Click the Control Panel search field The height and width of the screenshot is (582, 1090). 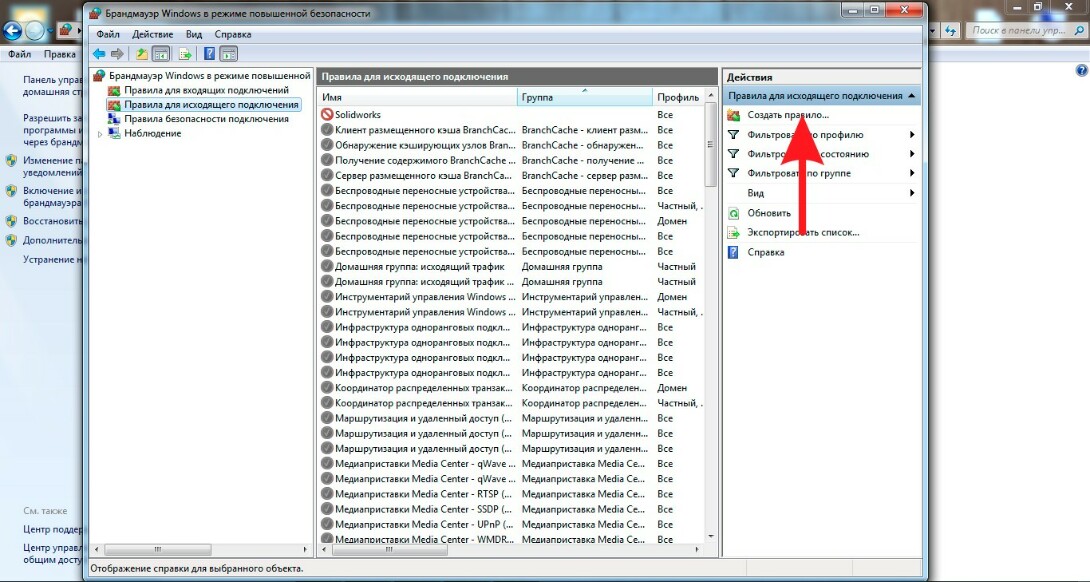(1023, 31)
